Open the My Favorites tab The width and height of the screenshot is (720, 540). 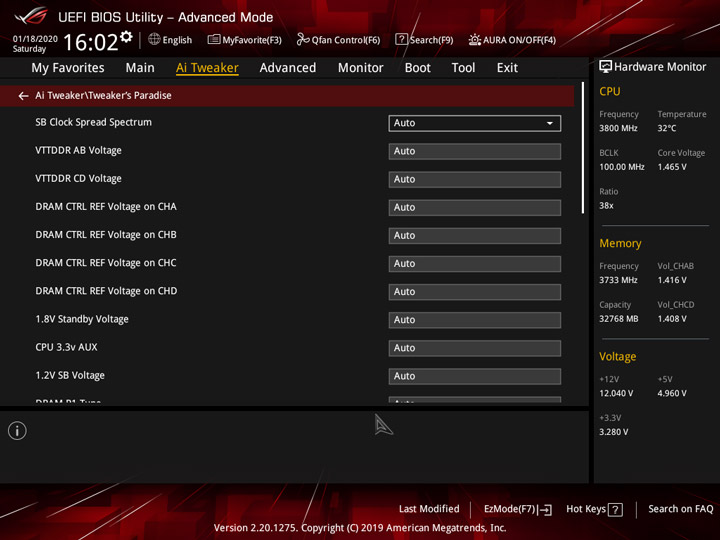click(x=68, y=68)
